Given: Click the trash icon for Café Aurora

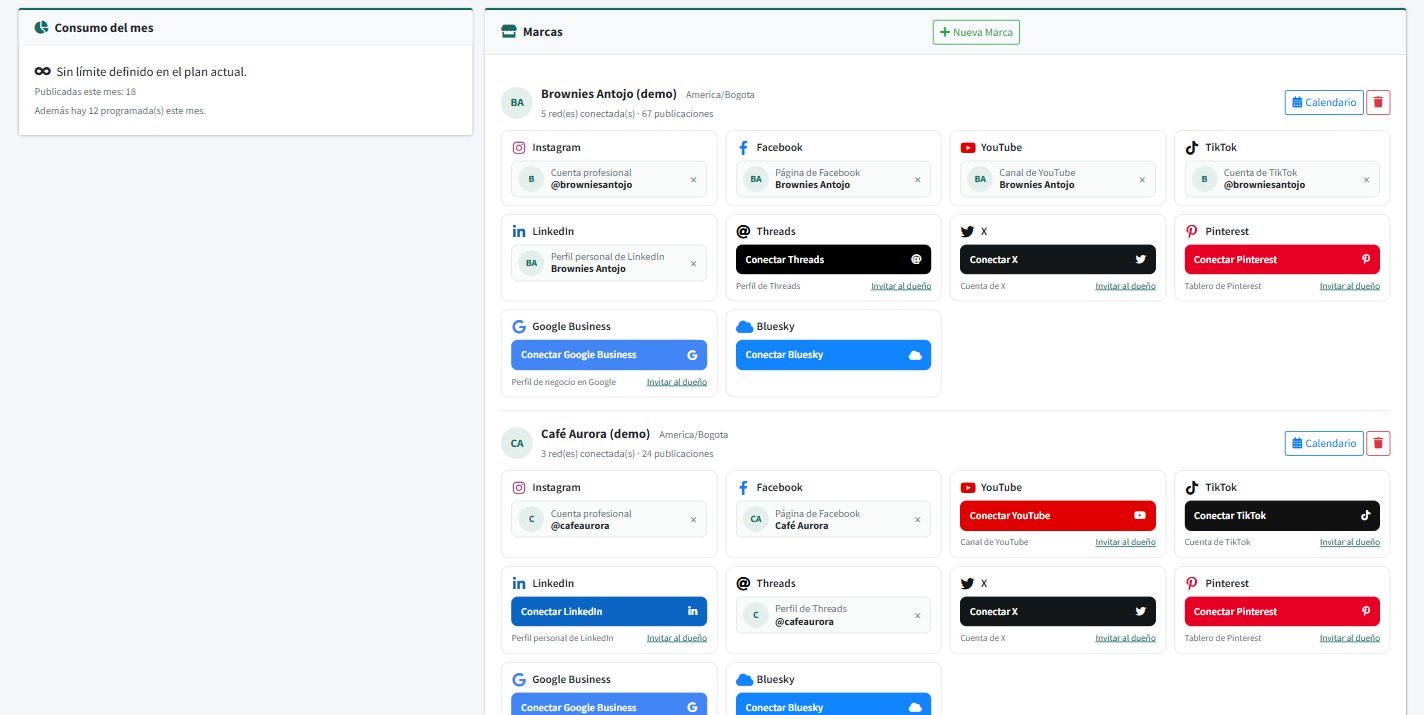Looking at the screenshot, I should pyautogui.click(x=1378, y=443).
